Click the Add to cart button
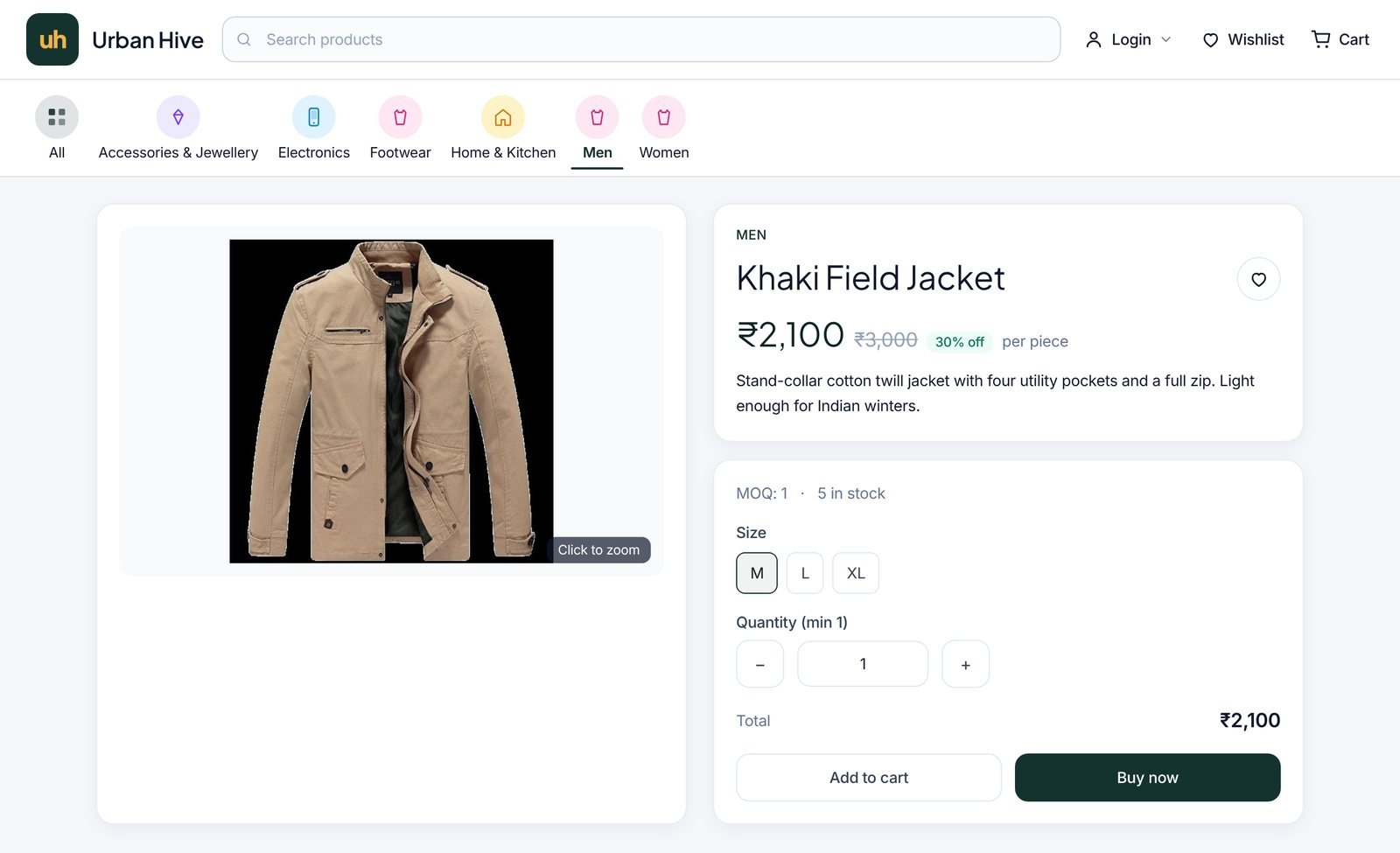This screenshot has width=1400, height=853. [x=869, y=778]
